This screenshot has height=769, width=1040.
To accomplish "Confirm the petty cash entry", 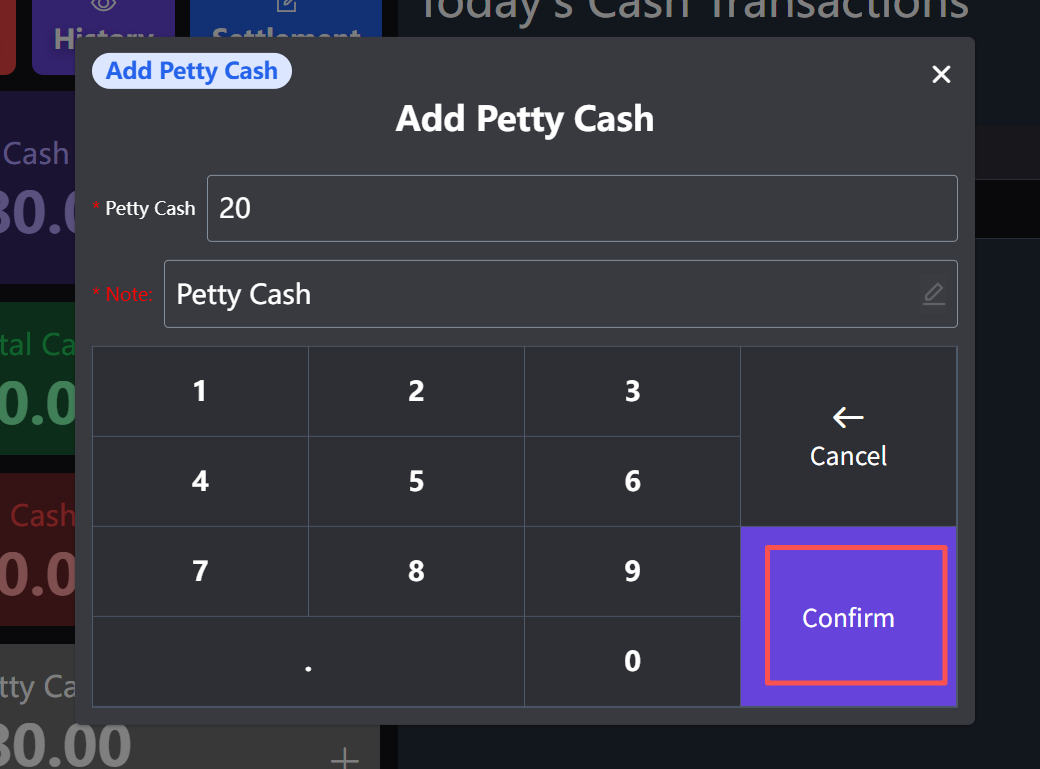I will pyautogui.click(x=848, y=617).
